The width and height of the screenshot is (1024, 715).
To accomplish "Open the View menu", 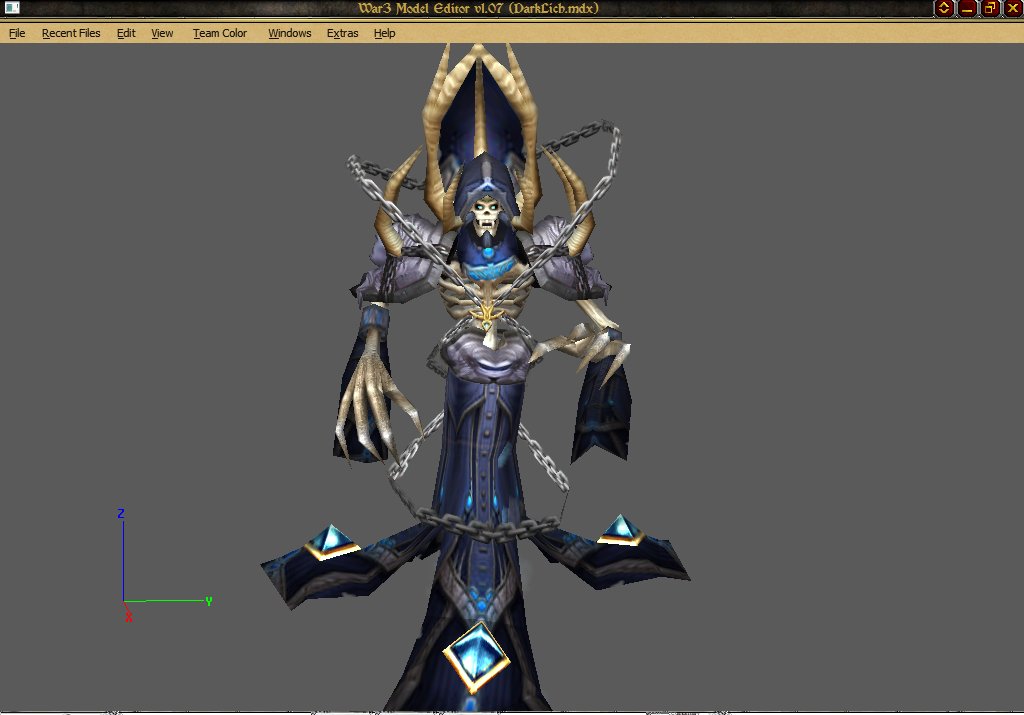I will 162,33.
